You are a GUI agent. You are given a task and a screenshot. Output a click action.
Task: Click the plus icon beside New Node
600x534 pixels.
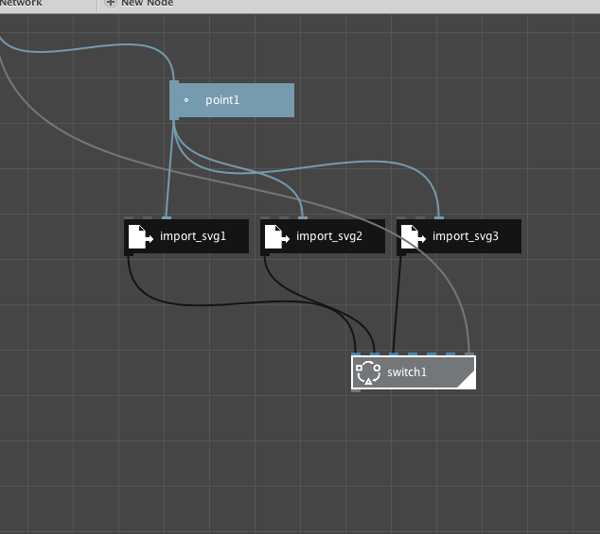pos(110,3)
